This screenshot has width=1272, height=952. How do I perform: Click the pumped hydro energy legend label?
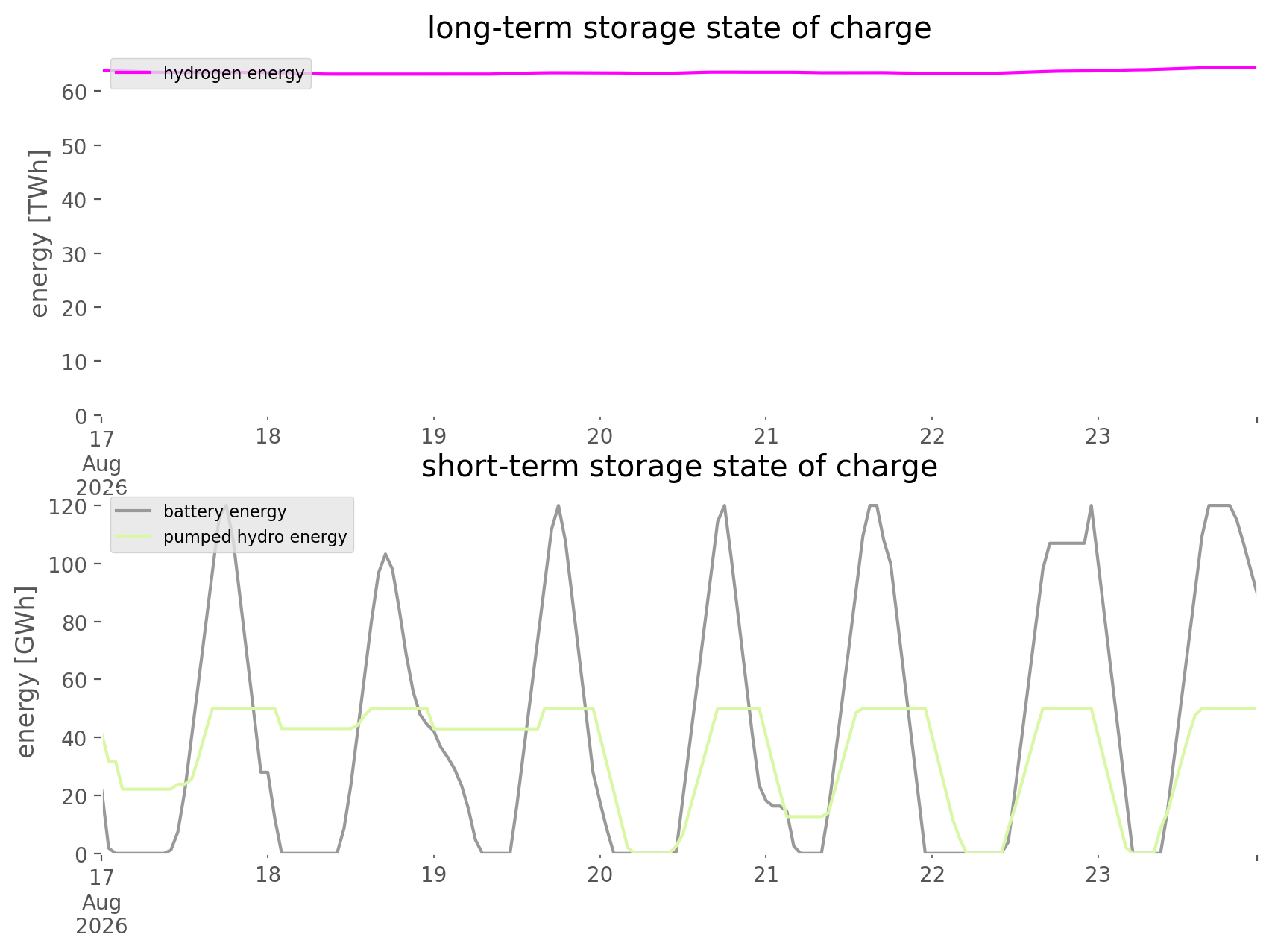(x=255, y=537)
